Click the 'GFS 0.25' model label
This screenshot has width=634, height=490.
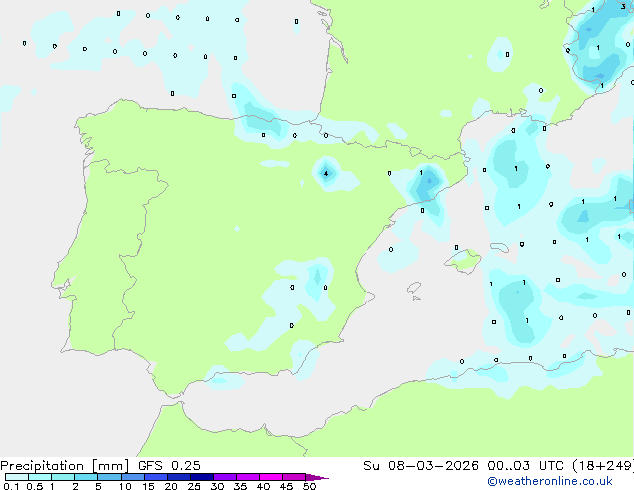coord(169,466)
